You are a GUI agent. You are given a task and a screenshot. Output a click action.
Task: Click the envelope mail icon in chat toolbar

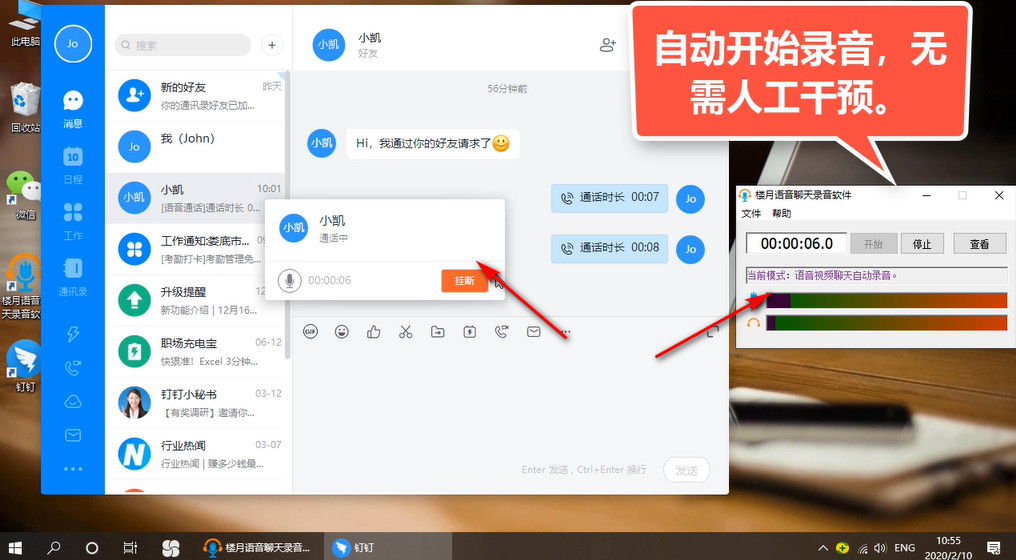533,332
